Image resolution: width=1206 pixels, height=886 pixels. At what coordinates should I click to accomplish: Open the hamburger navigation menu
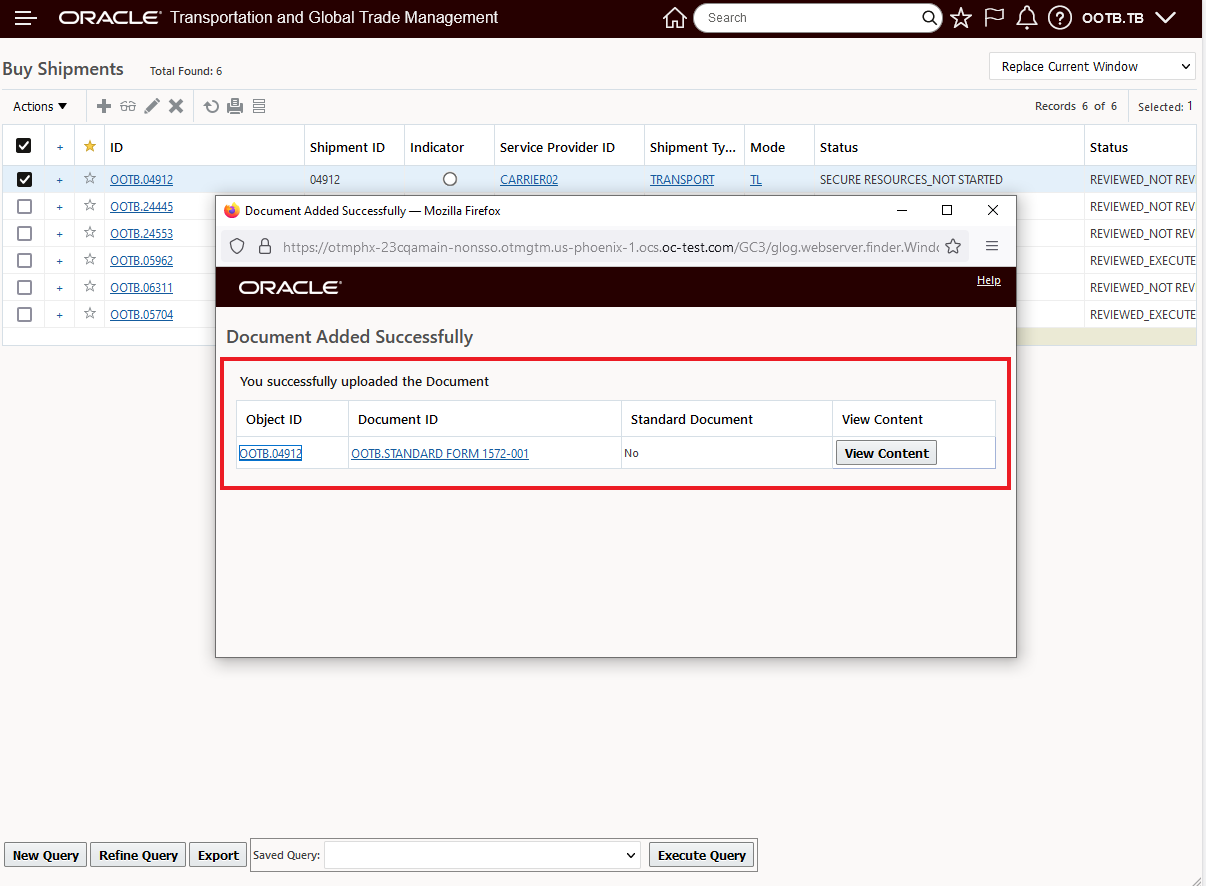[26, 18]
